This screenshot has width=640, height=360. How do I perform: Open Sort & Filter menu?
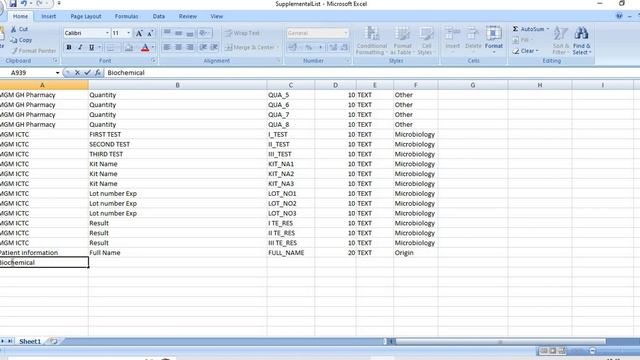coord(560,40)
